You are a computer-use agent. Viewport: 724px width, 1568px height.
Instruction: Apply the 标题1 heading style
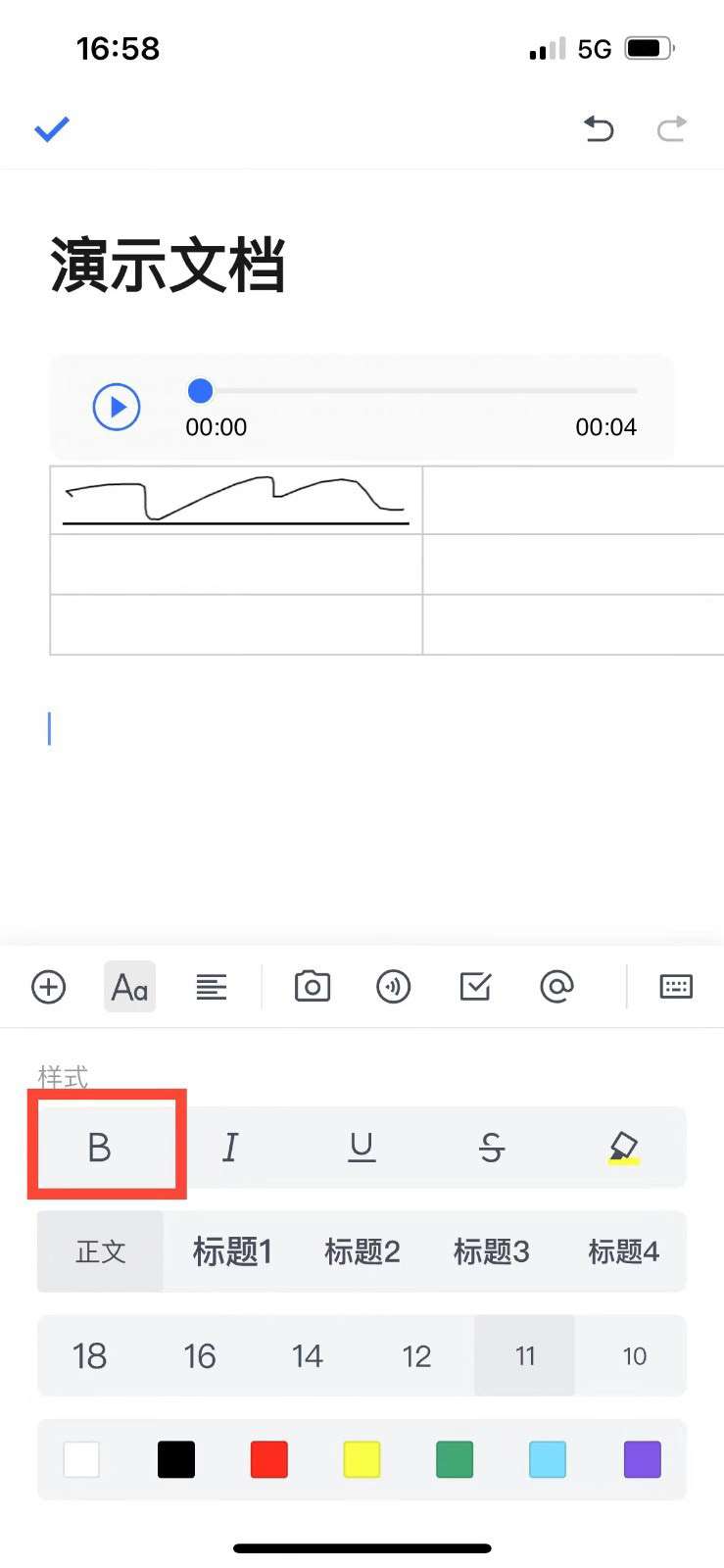(232, 1251)
